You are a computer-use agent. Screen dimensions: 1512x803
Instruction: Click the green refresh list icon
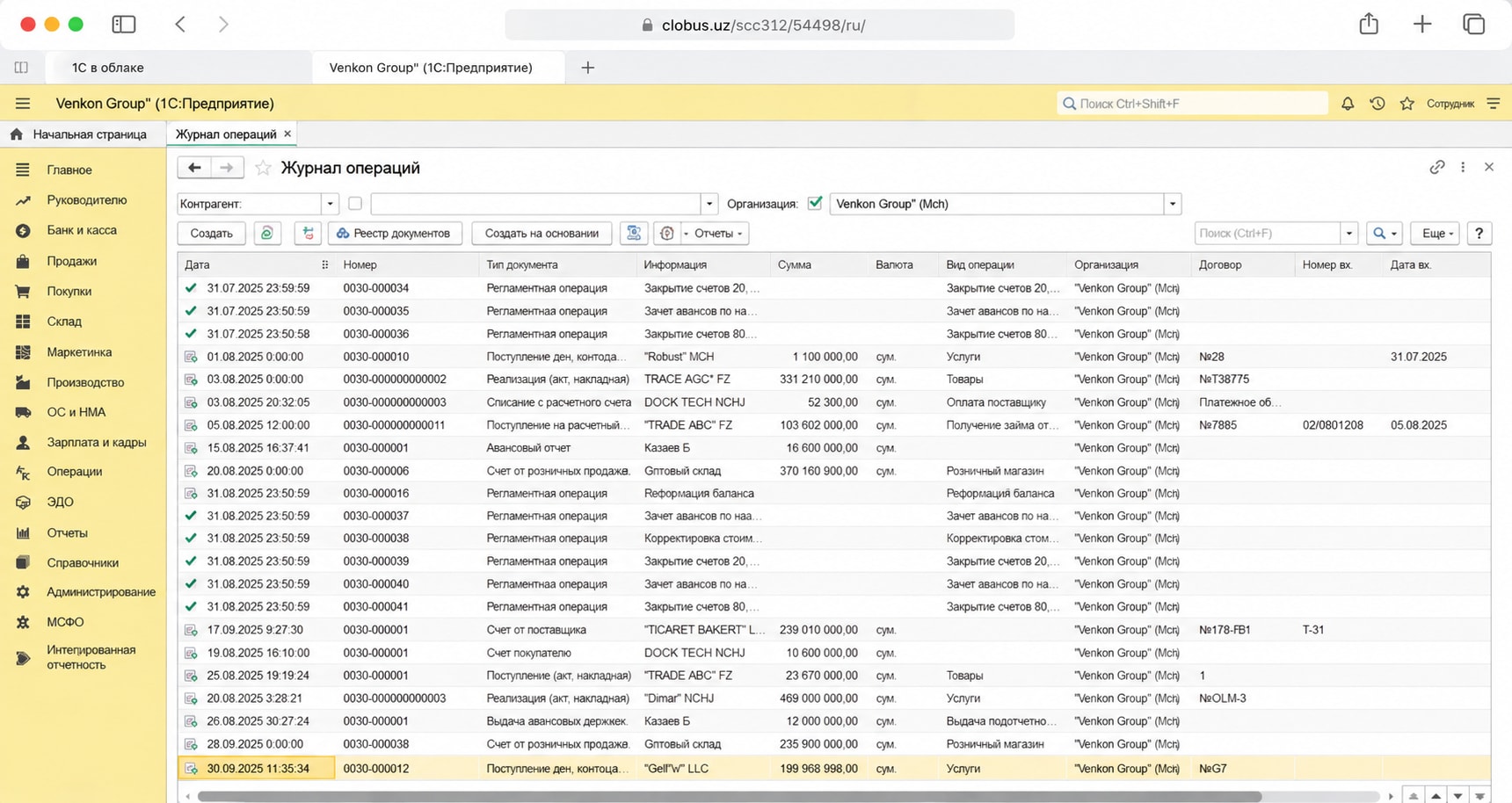(x=267, y=233)
